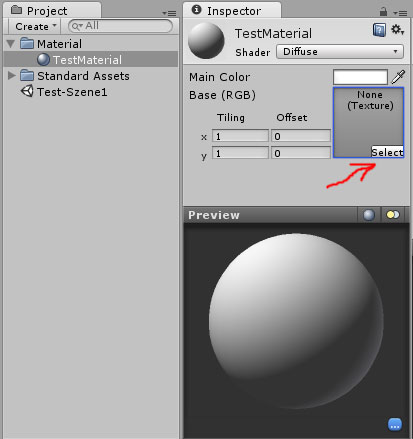Toggle the Inspector lock icon
Image resolution: width=413 pixels, height=439 pixels.
(x=383, y=12)
